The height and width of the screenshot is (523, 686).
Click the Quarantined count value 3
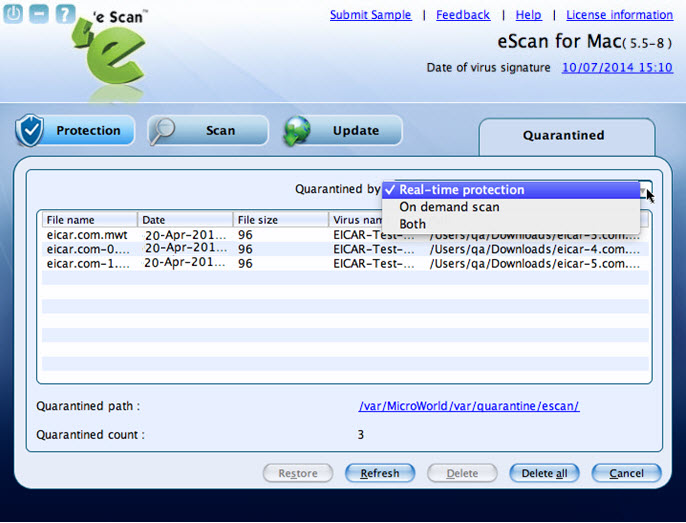[360, 435]
